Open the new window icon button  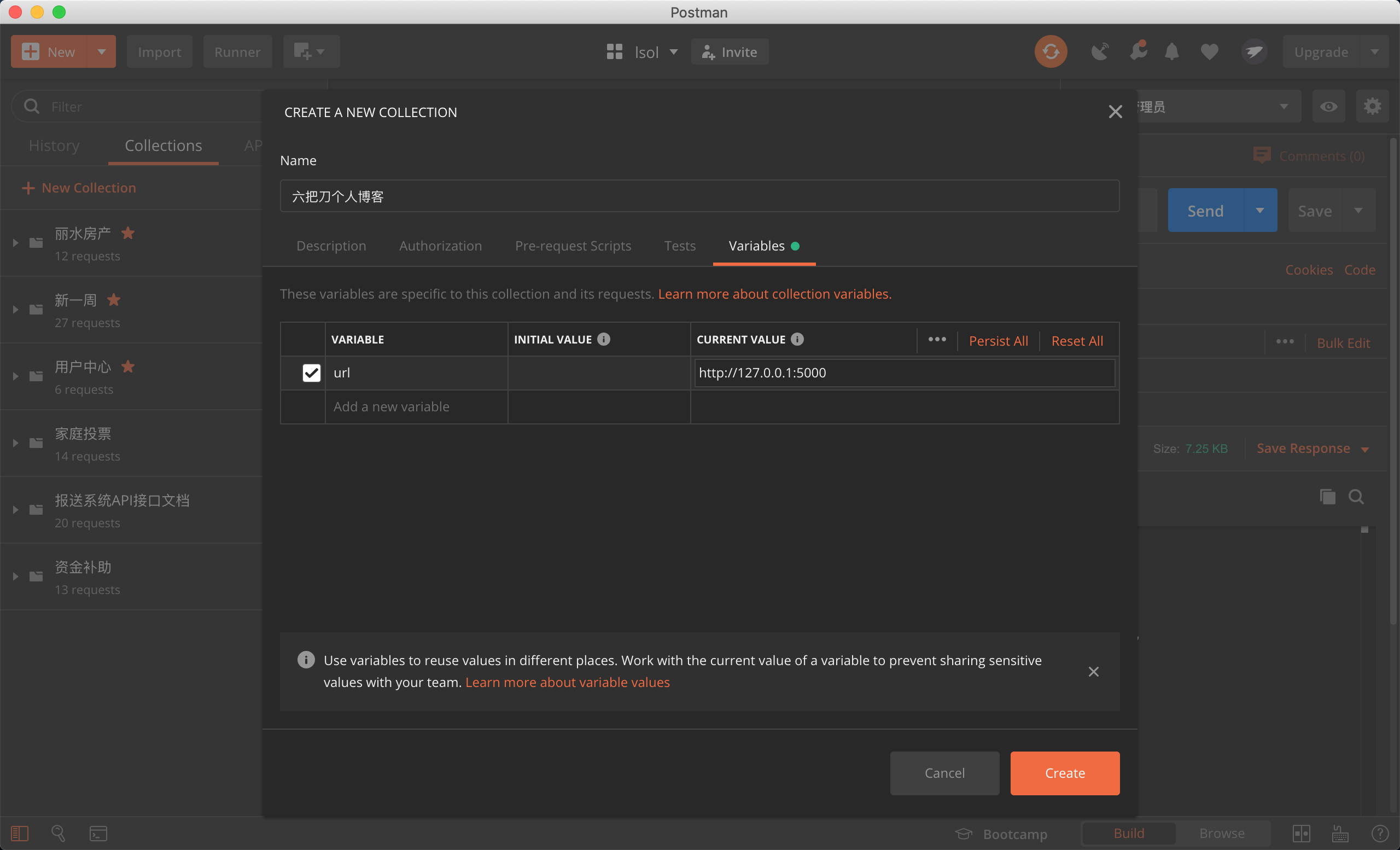tap(311, 52)
